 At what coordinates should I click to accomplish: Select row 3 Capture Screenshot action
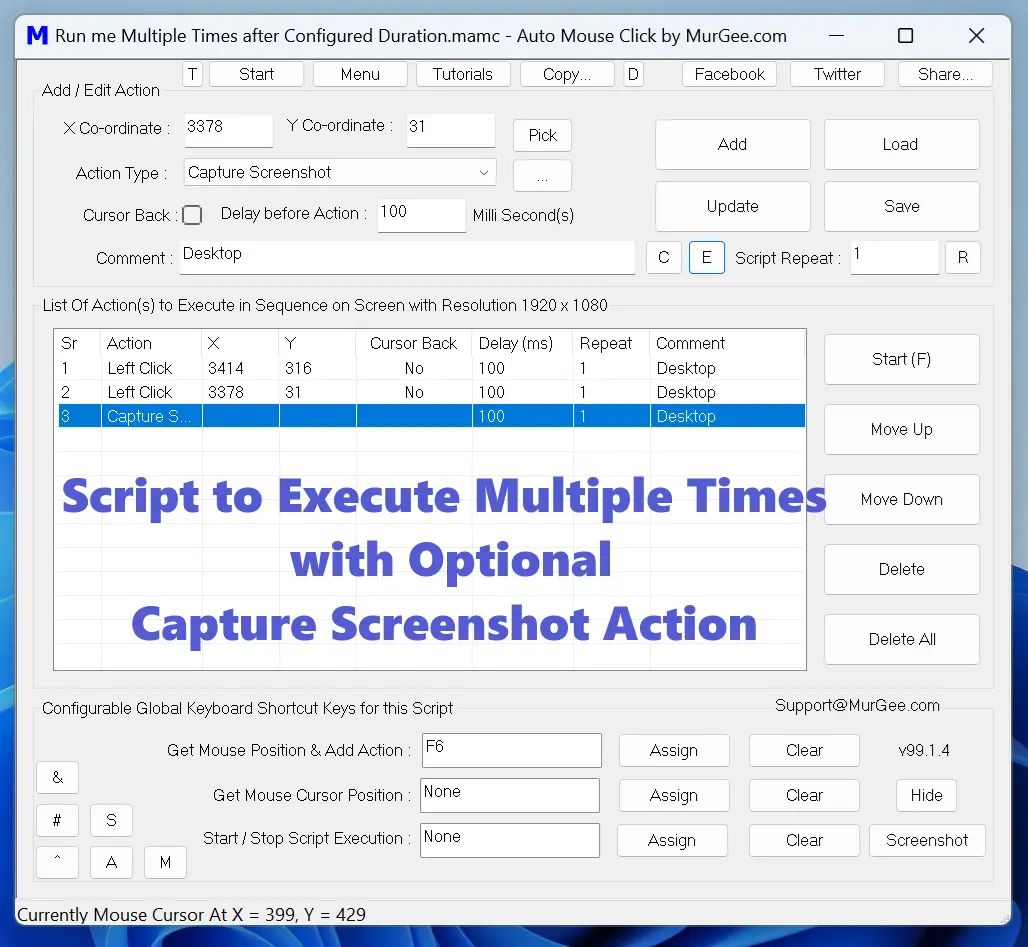431,416
